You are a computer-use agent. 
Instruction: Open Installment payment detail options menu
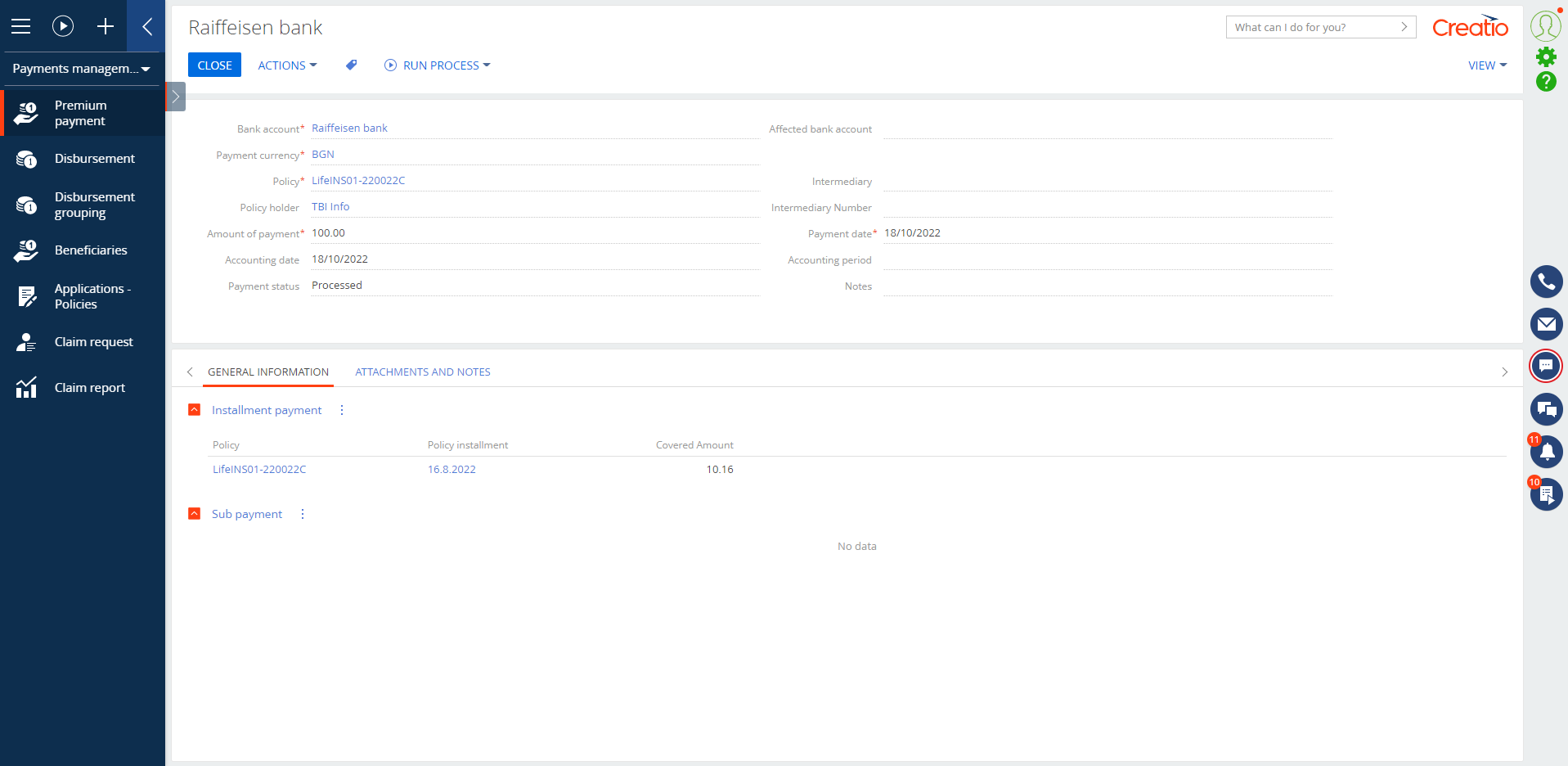pyautogui.click(x=342, y=410)
